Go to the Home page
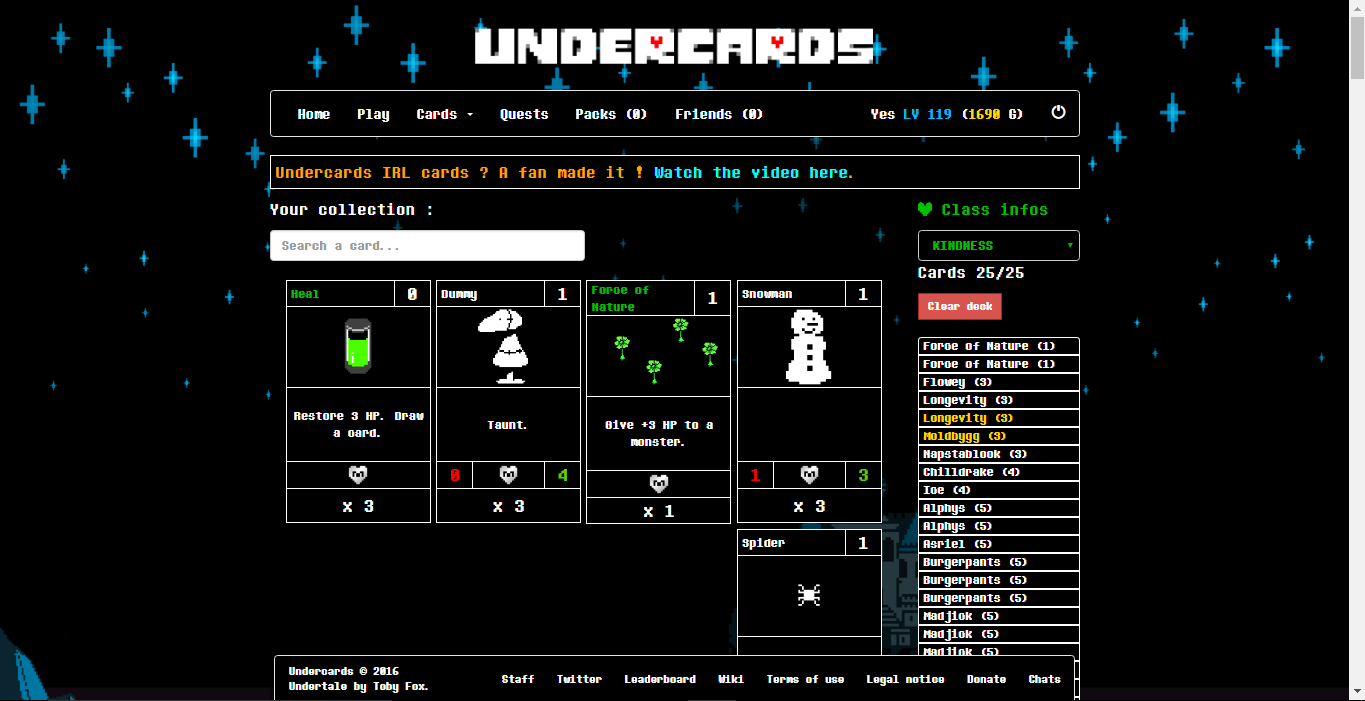The image size is (1365, 701). click(313, 114)
